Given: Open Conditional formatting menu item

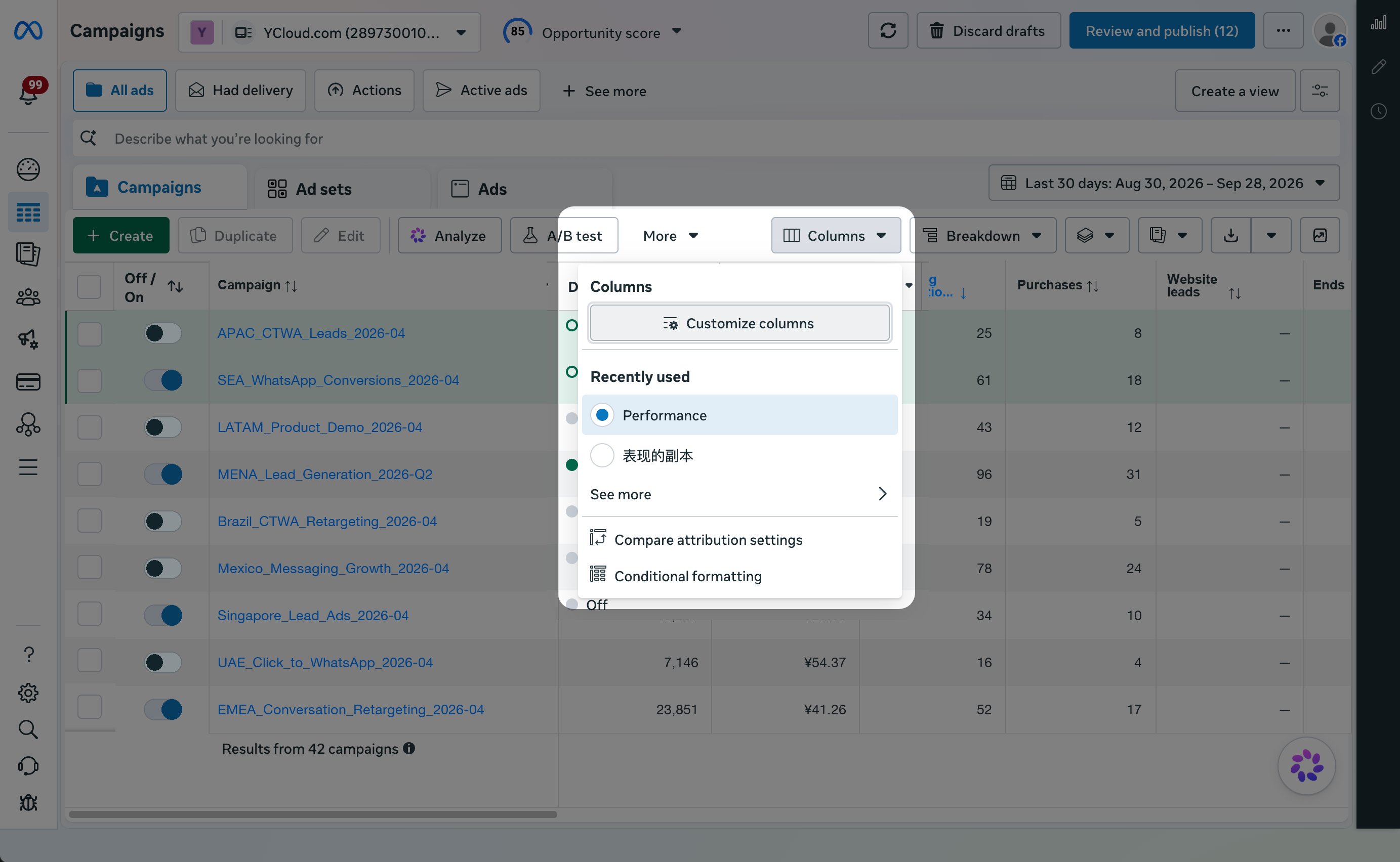Looking at the screenshot, I should (739, 576).
